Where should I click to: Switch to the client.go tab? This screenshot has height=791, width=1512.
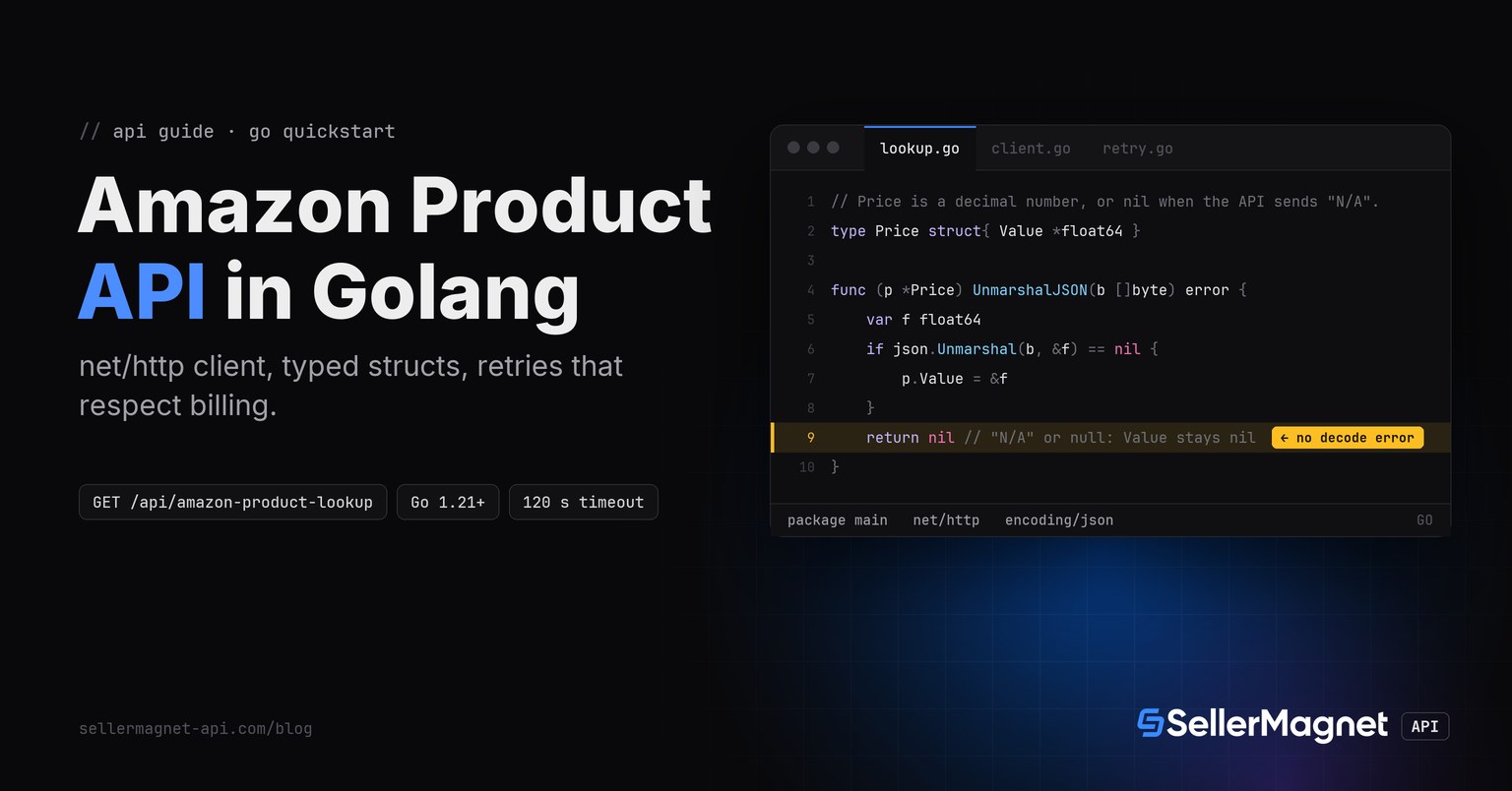[1031, 149]
